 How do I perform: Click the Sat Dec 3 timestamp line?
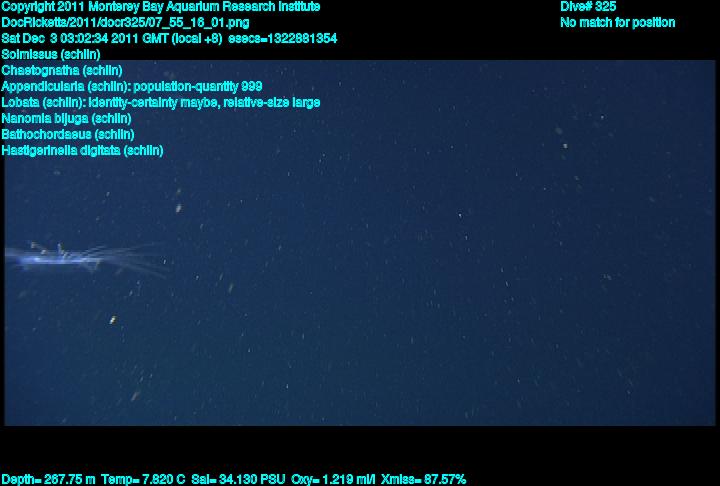pos(169,38)
